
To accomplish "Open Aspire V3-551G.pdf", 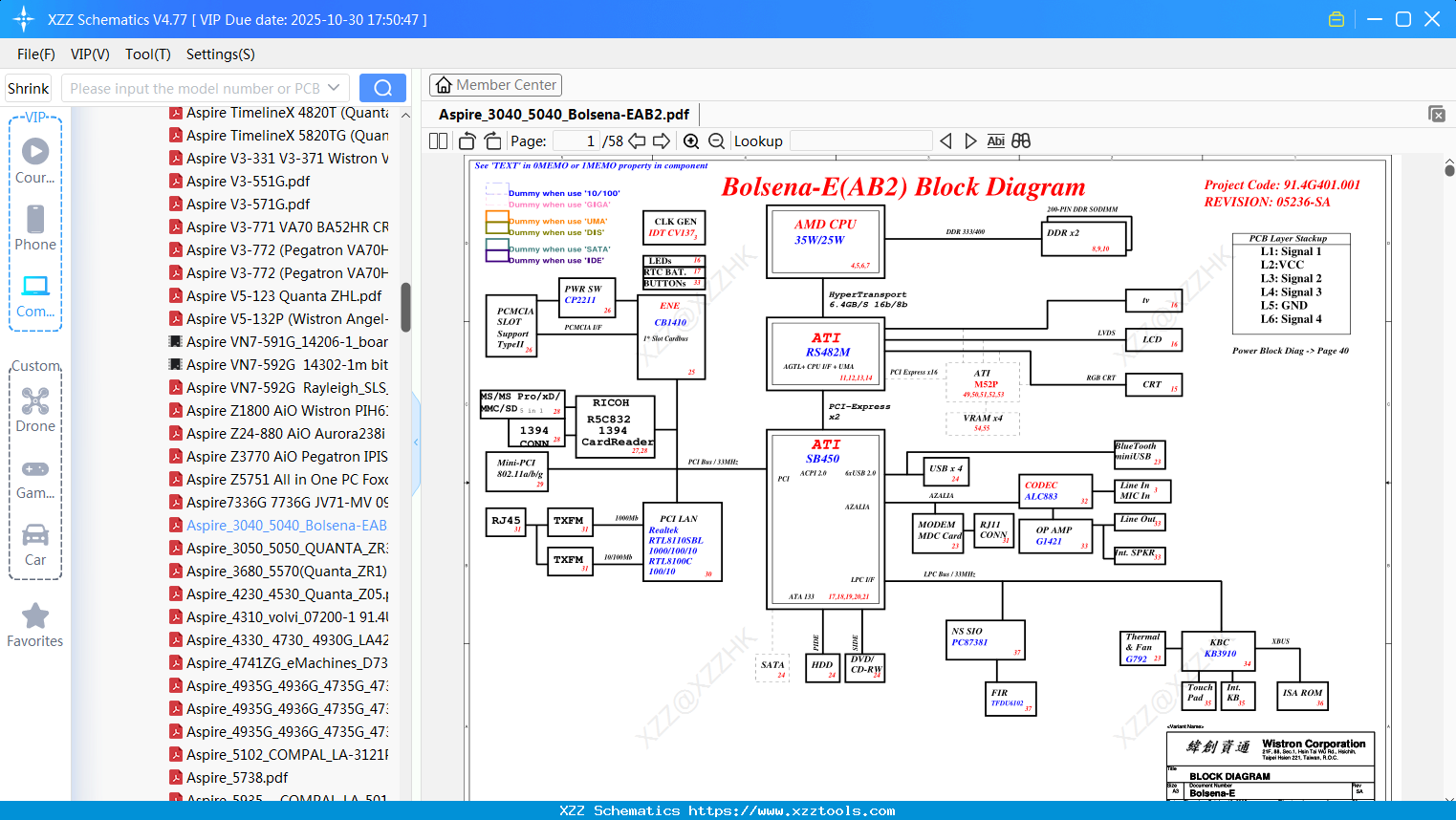I will pyautogui.click(x=239, y=182).
